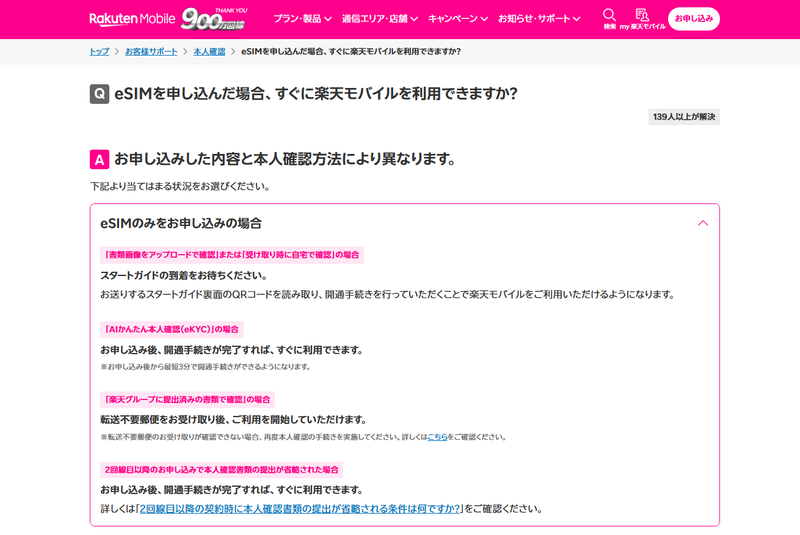This screenshot has width=800, height=535.
Task: Open the search magnifier icon
Action: click(x=609, y=18)
